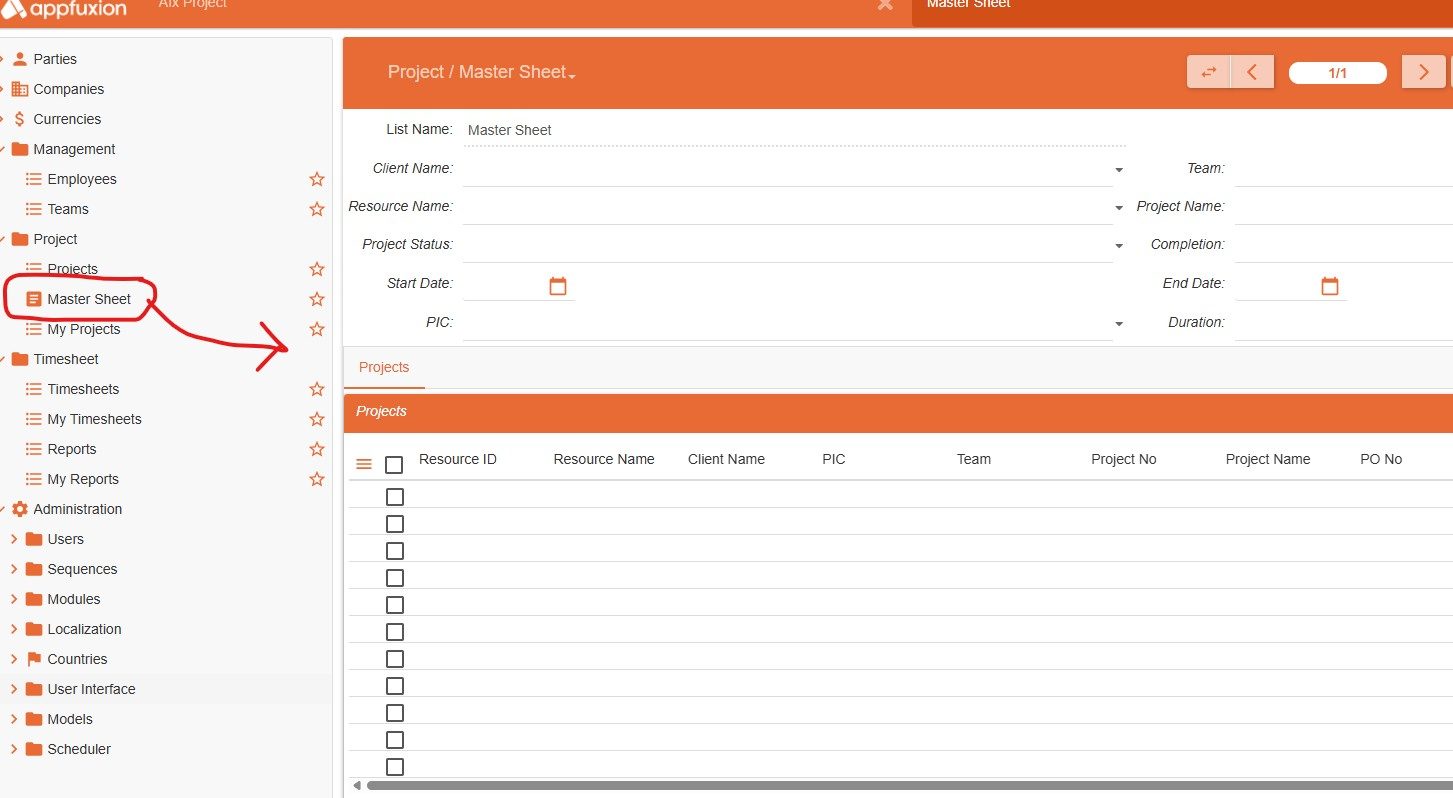The image size is (1453, 798).
Task: Sort by Resource ID column header
Action: tap(458, 459)
